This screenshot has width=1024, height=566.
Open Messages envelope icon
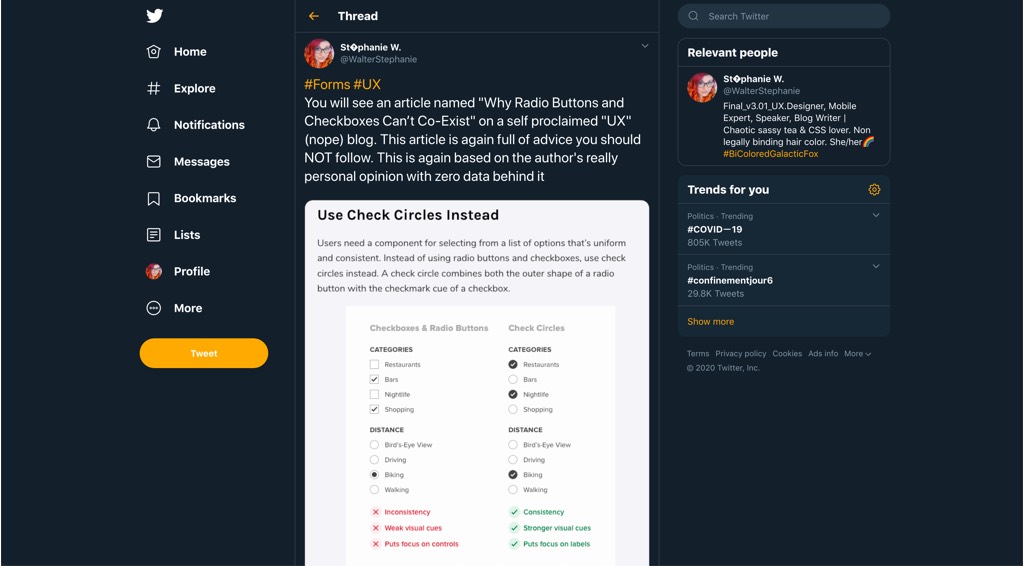coord(154,162)
